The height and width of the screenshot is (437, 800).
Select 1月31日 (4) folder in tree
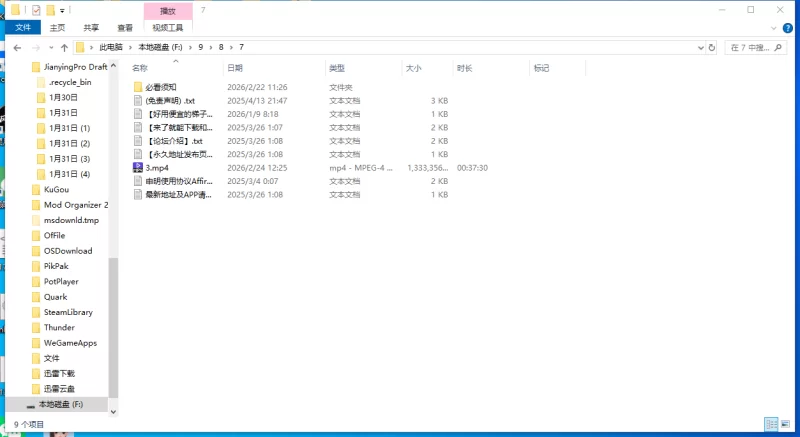64,174
